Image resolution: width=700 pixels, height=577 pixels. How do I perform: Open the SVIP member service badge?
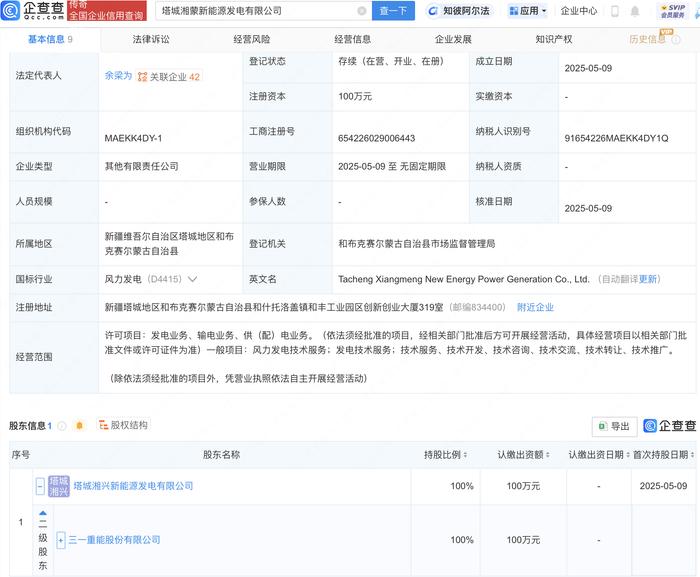click(673, 11)
